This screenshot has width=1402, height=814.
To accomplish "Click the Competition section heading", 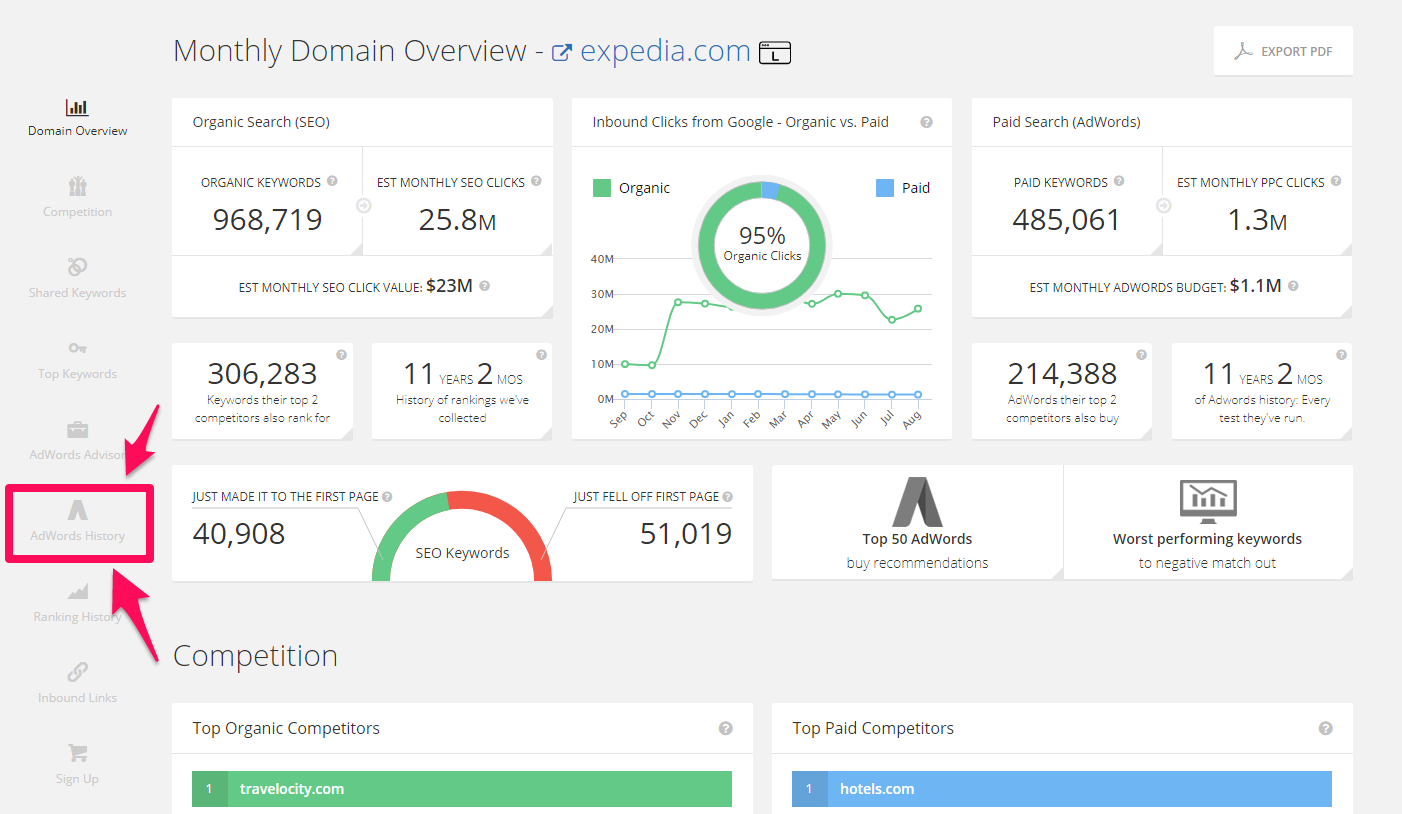I will 255,656.
